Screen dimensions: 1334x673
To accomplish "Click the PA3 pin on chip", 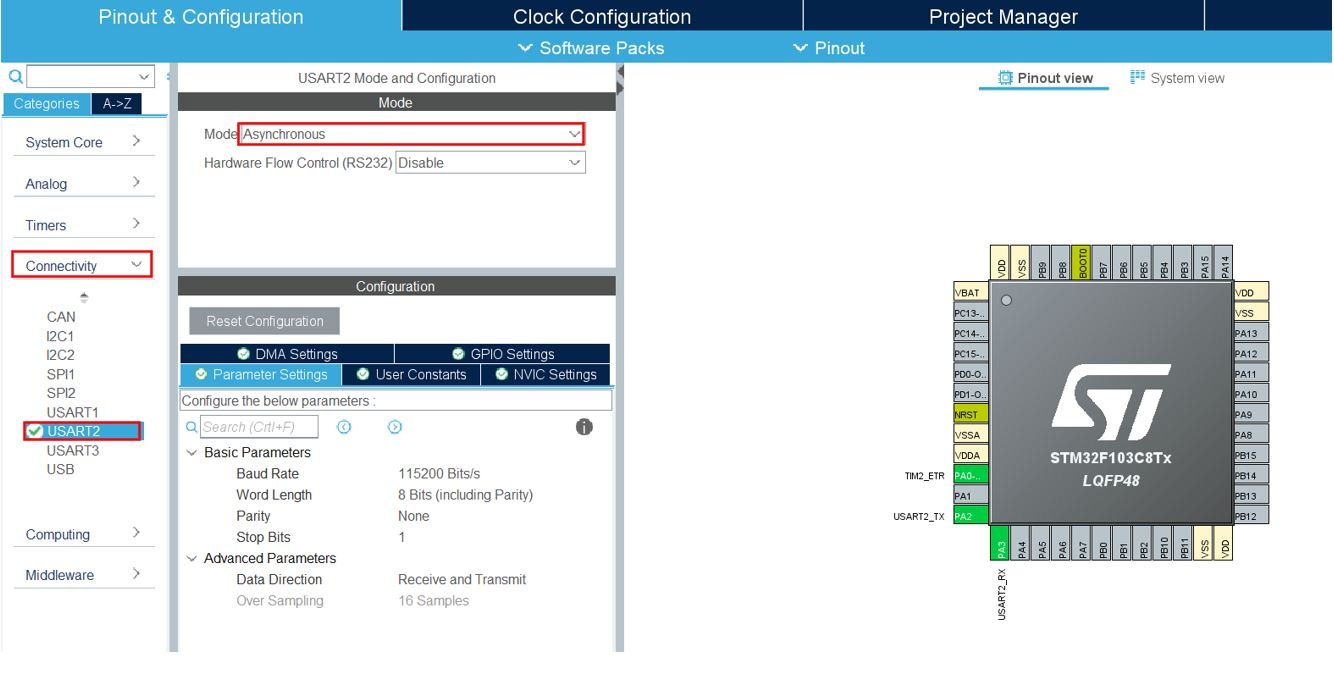I will [x=1001, y=542].
